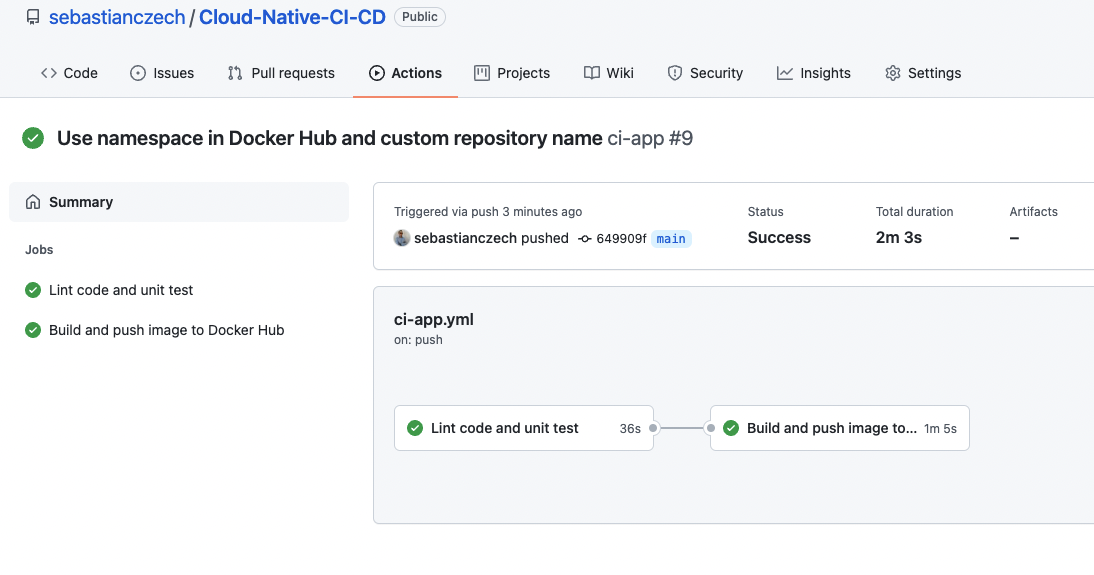
Task: Open the main branch label
Action: [671, 239]
